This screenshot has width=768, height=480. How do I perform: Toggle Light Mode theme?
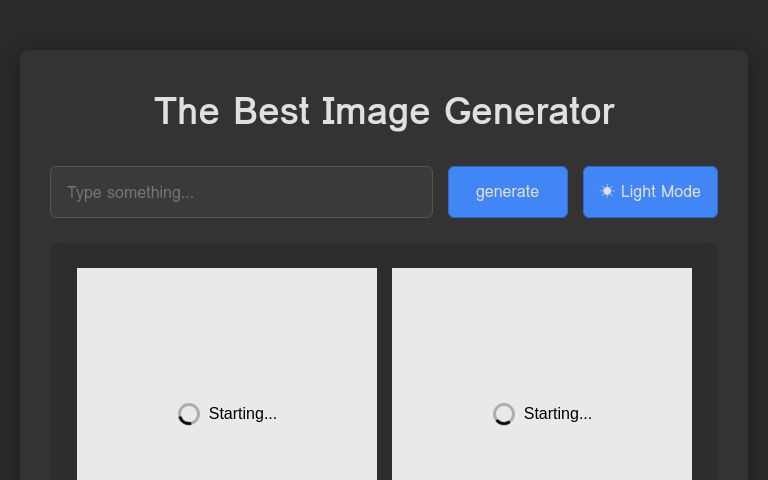pyautogui.click(x=650, y=192)
